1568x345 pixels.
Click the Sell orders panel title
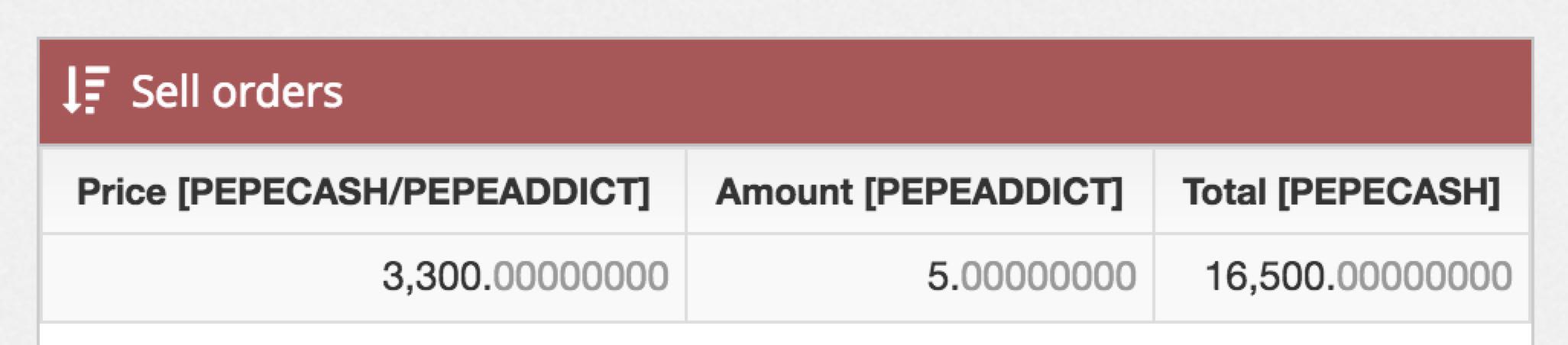point(237,92)
